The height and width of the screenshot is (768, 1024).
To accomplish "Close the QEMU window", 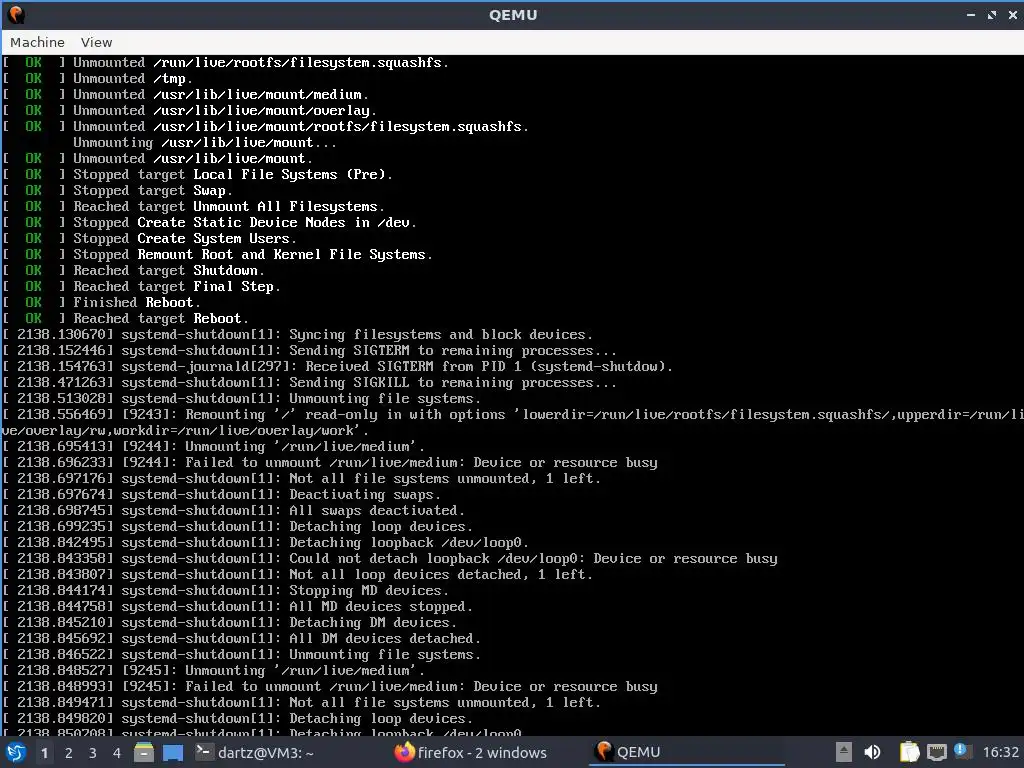I will tap(1013, 14).
